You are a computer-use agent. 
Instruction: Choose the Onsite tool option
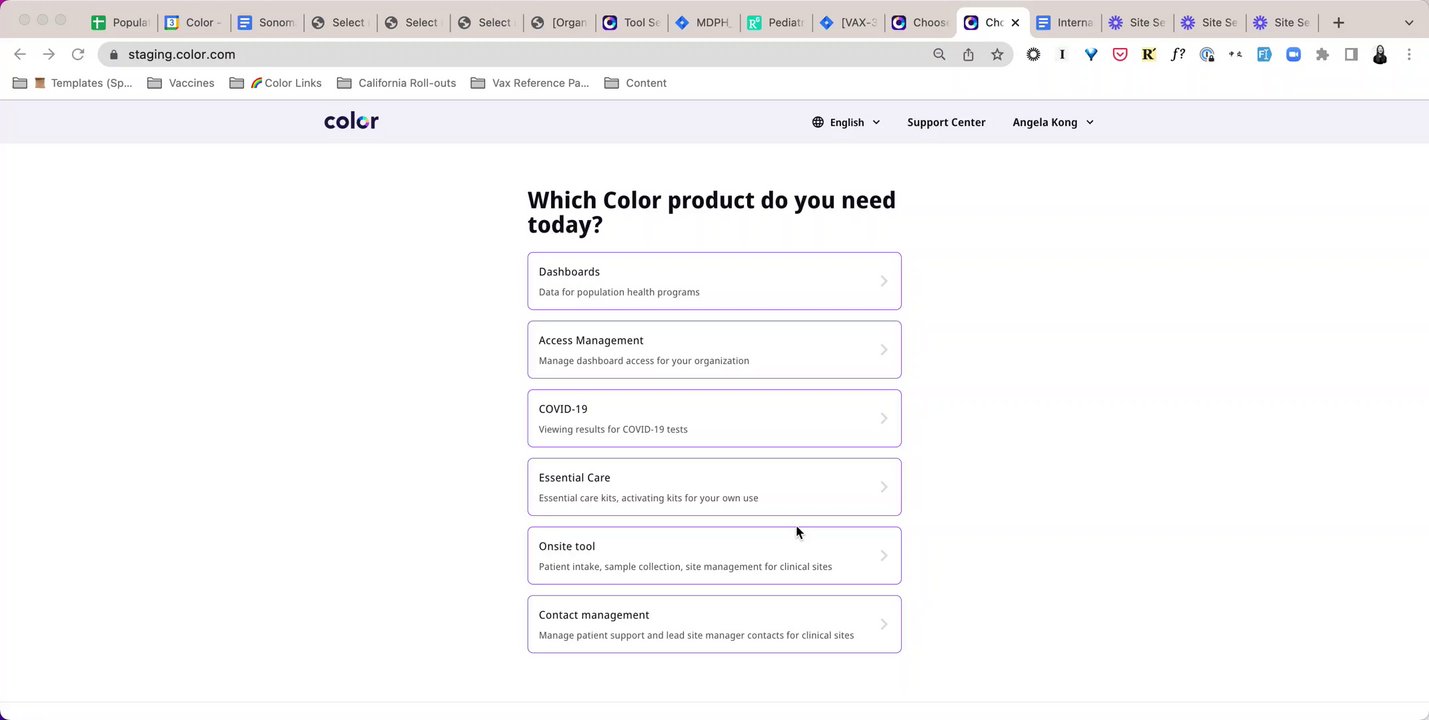coord(714,555)
